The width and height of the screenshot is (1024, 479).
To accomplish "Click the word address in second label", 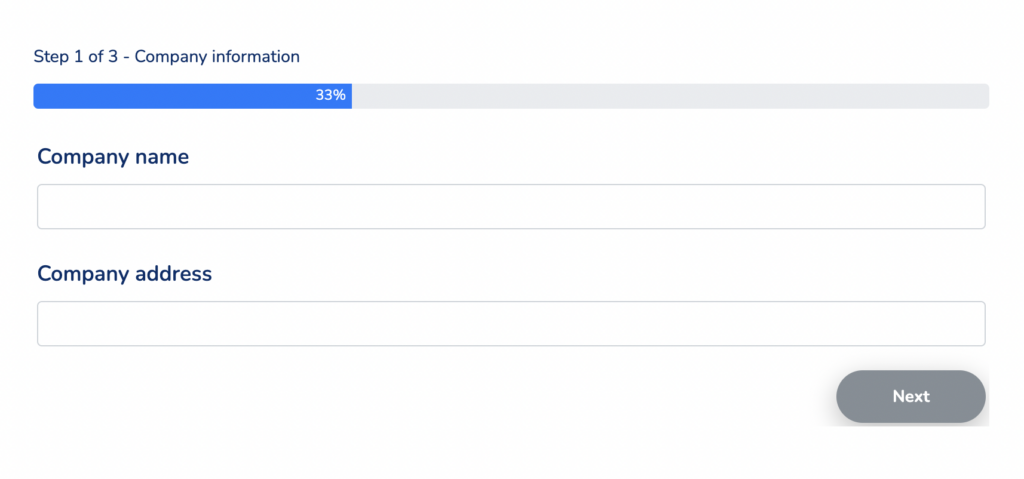I will point(173,273).
